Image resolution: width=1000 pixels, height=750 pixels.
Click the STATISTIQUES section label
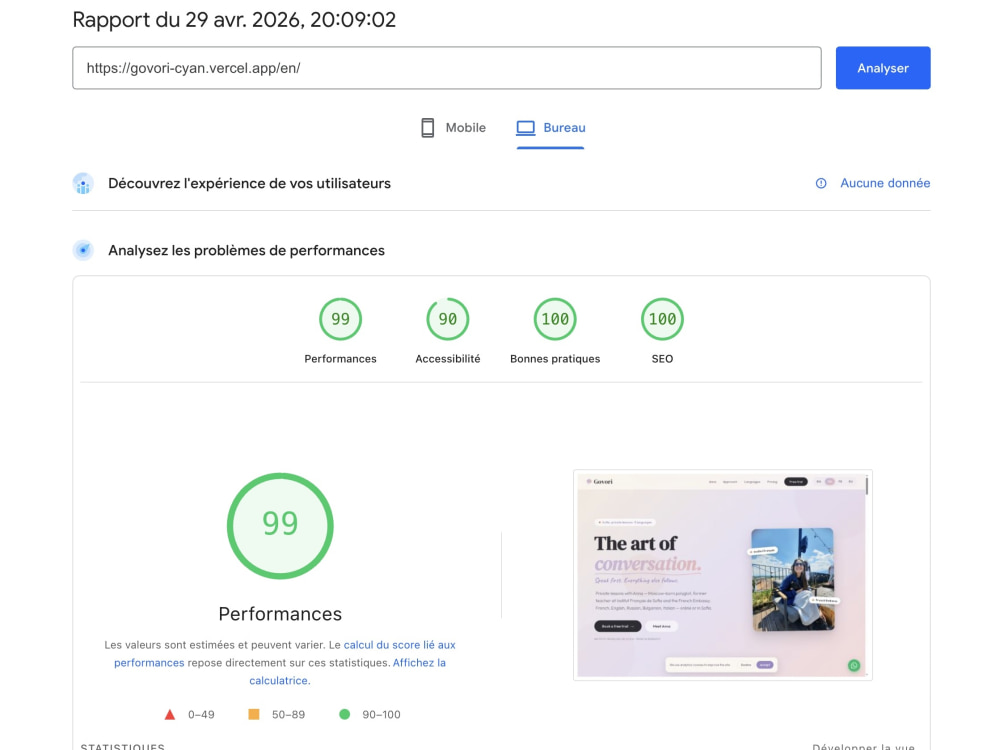point(122,746)
